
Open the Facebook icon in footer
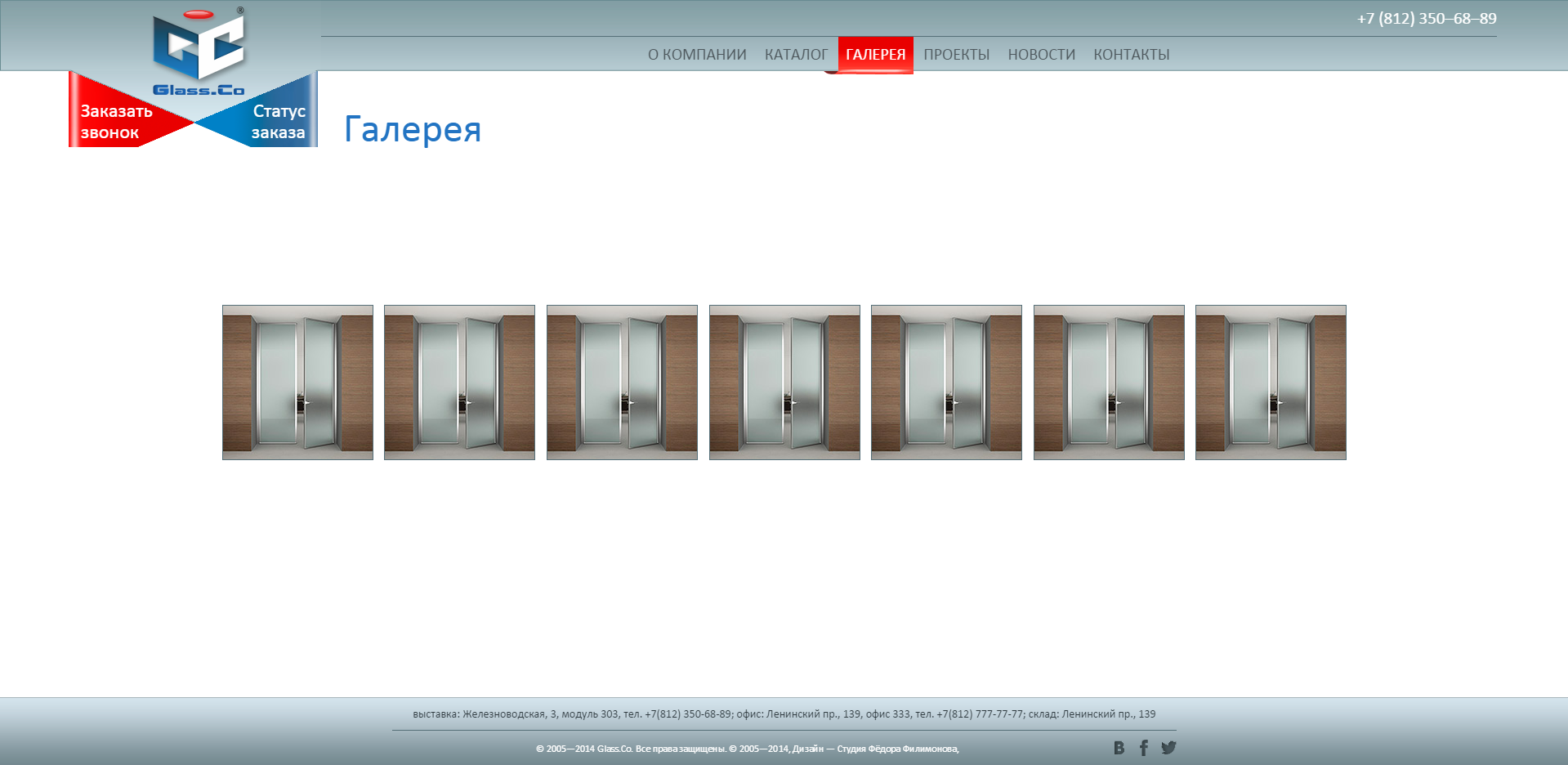coord(1144,748)
